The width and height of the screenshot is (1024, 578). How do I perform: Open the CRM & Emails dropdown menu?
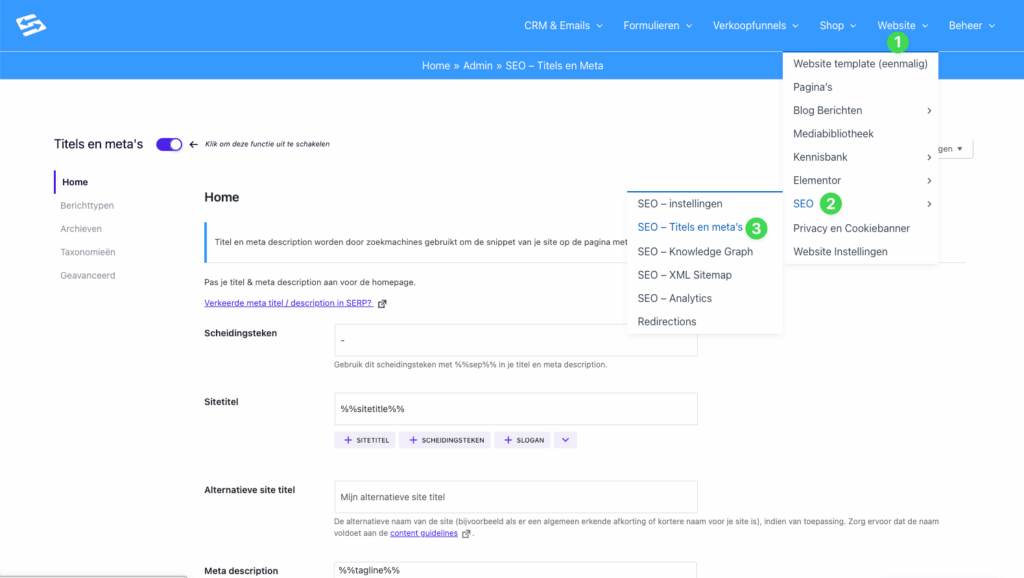(x=563, y=25)
